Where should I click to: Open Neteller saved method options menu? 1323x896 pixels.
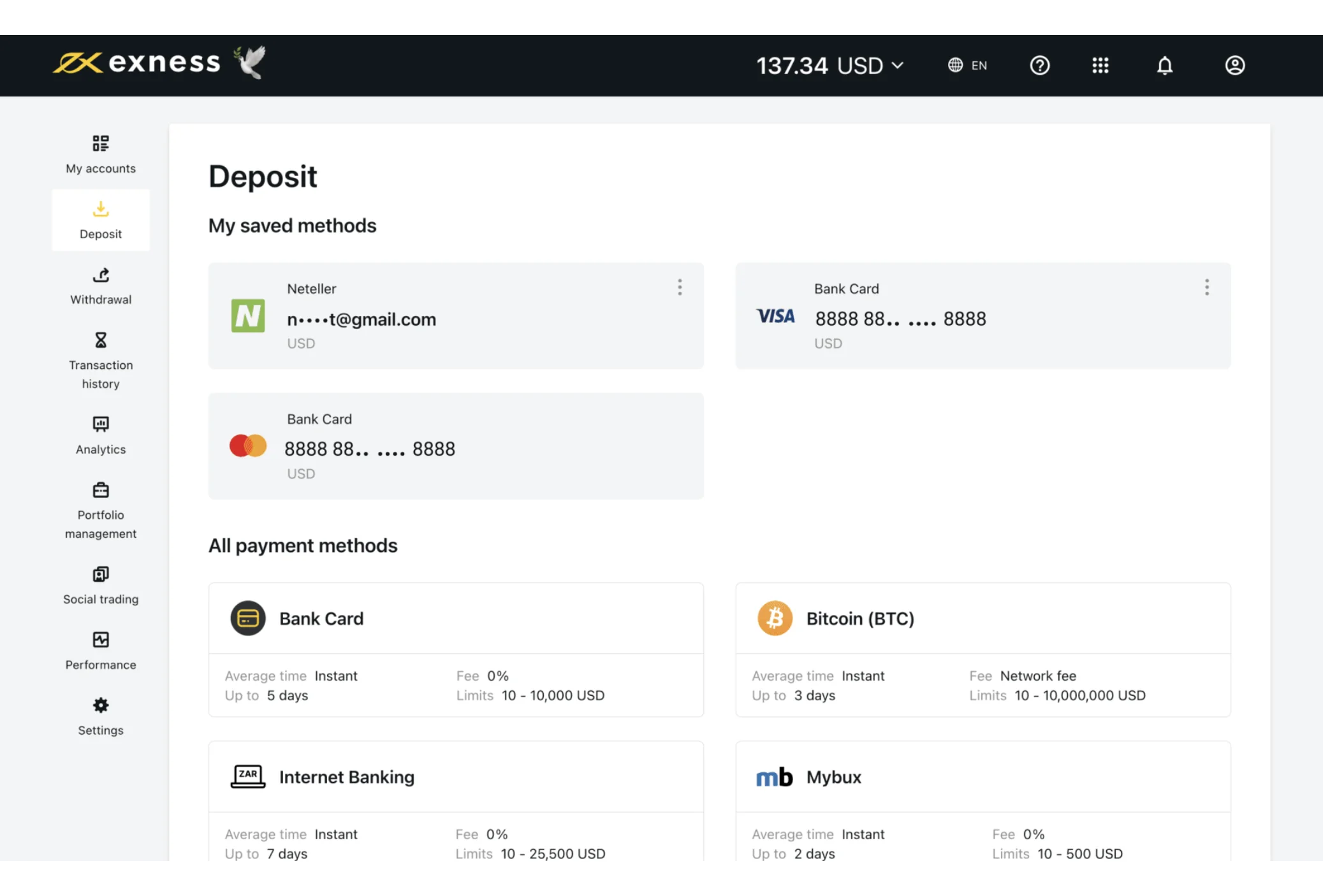click(x=680, y=288)
